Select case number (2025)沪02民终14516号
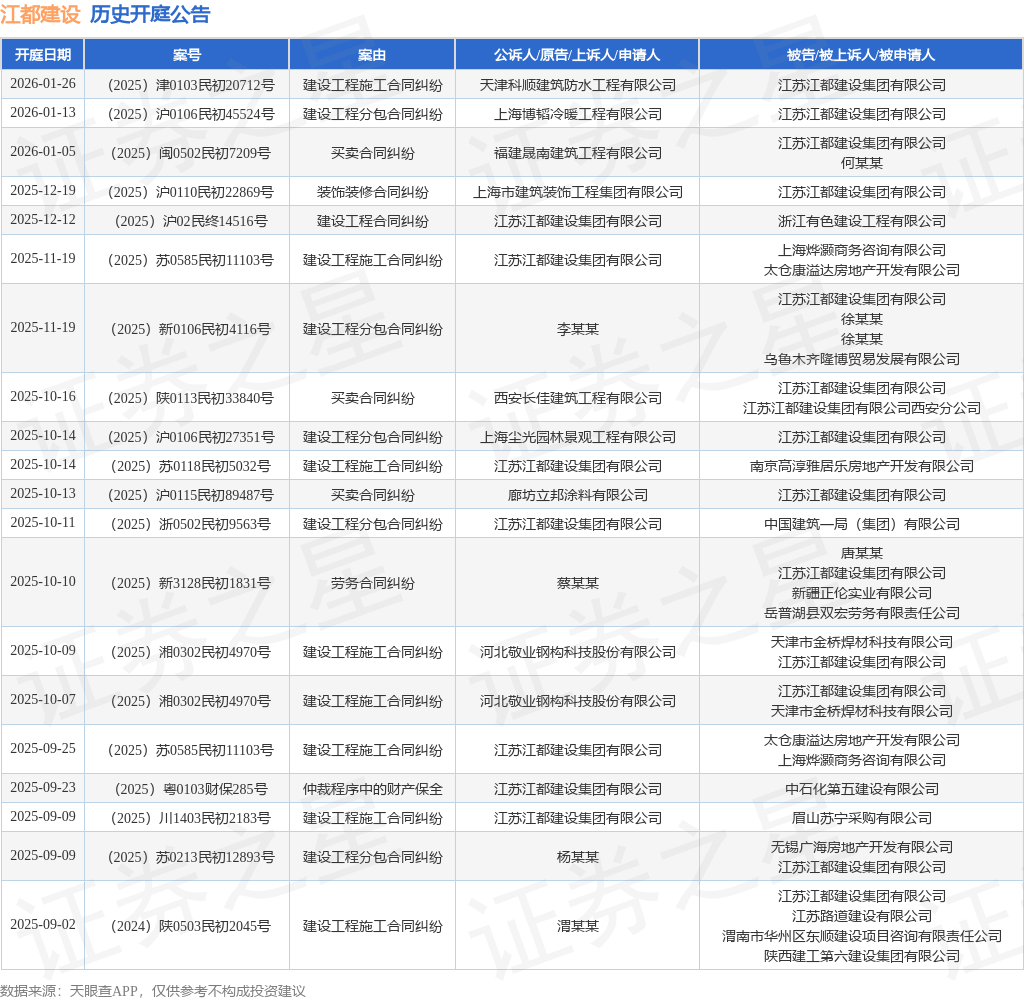The image size is (1024, 1000). pos(191,221)
